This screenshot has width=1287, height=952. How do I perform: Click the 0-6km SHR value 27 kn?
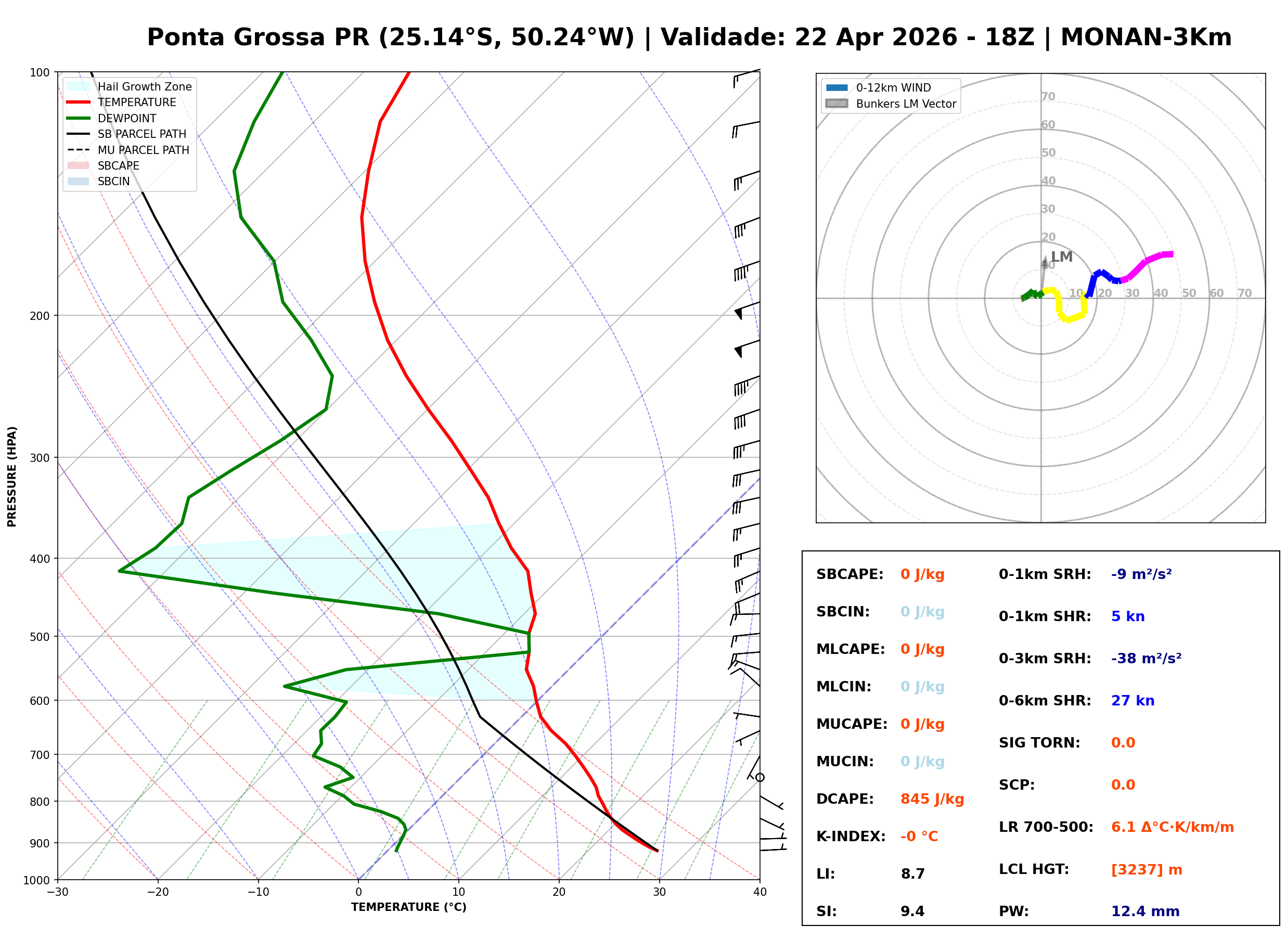click(1132, 701)
